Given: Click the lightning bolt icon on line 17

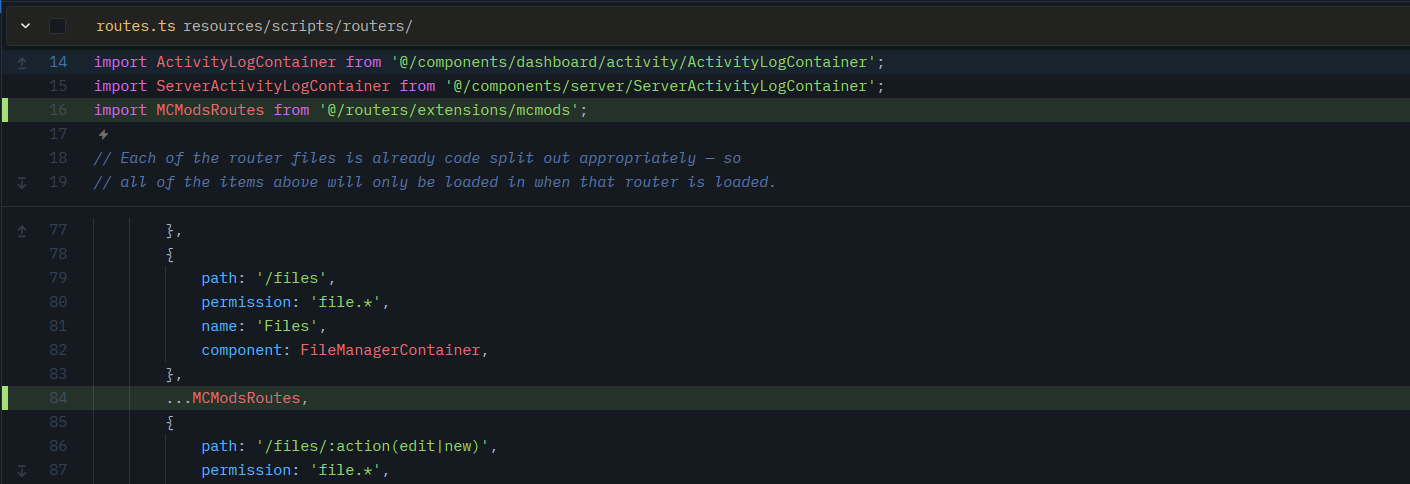Looking at the screenshot, I should point(102,134).
